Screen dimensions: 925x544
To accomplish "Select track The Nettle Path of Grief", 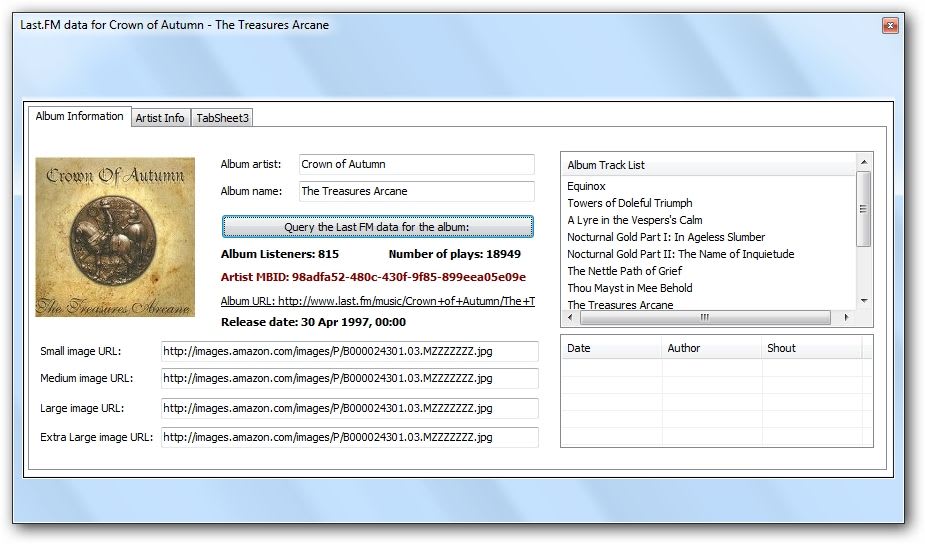I will [624, 271].
